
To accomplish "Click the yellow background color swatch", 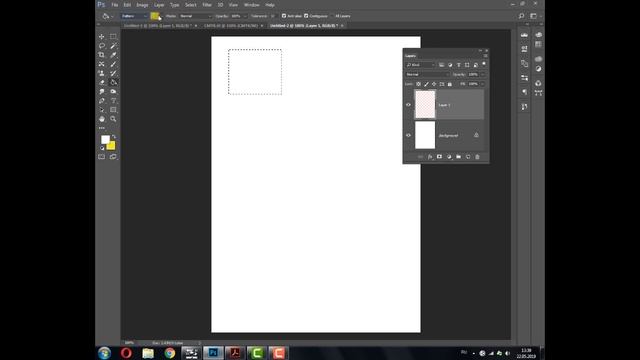I will (111, 146).
